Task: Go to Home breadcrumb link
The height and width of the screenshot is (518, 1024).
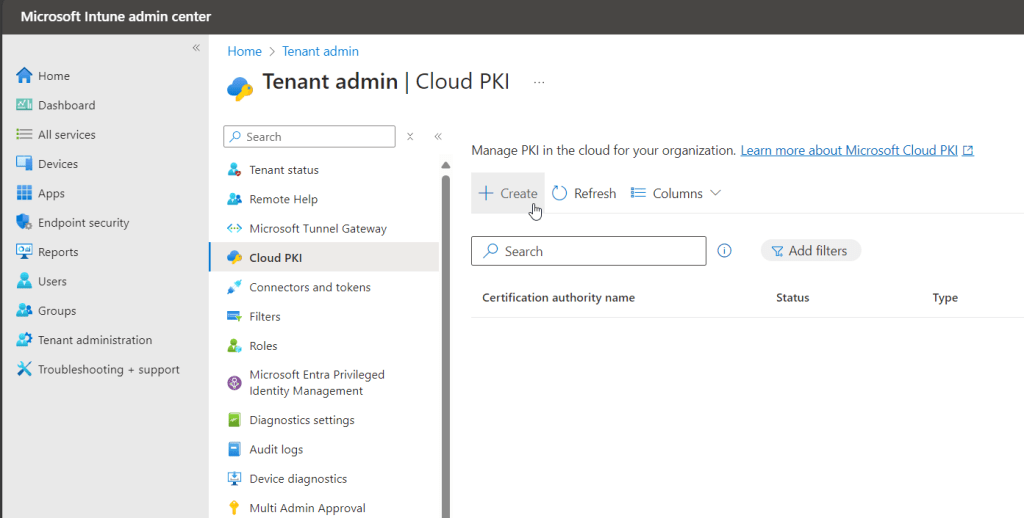Action: [x=244, y=51]
